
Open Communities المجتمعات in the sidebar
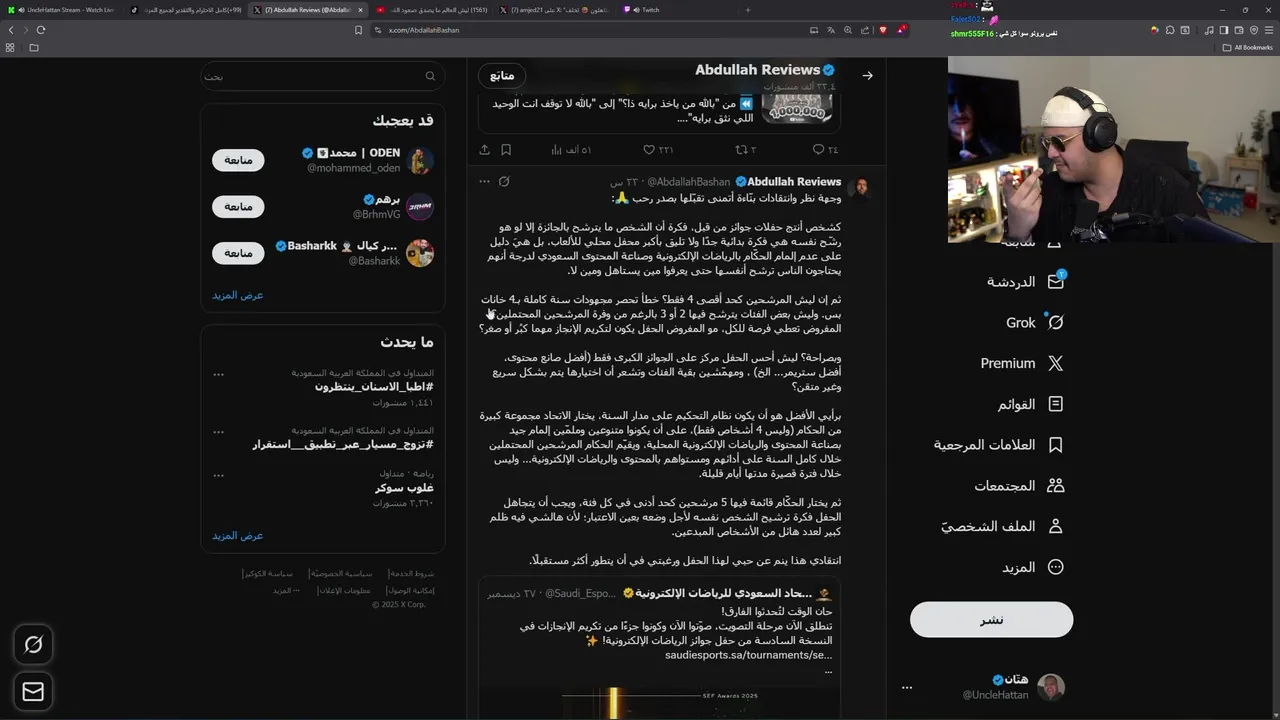tap(1019, 485)
